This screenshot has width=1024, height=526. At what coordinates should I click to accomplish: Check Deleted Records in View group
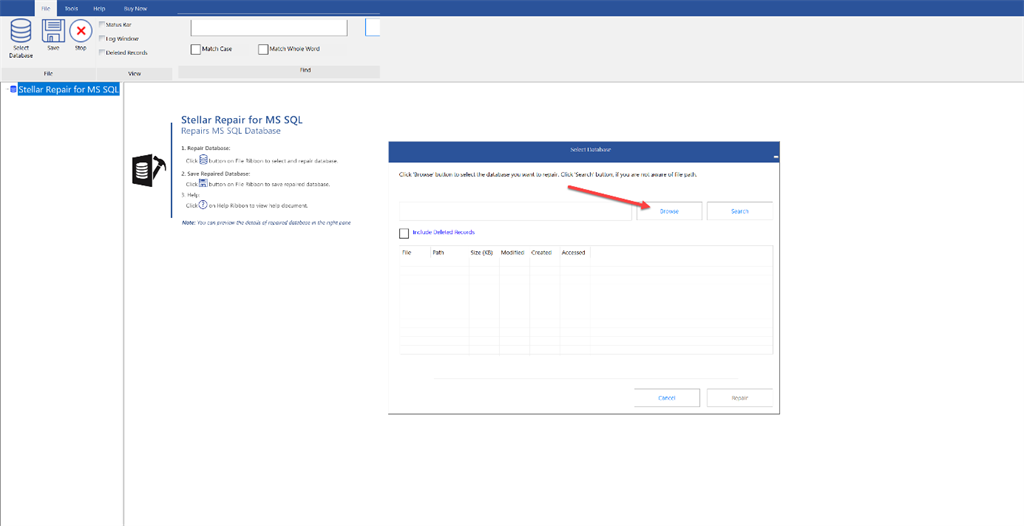(x=101, y=52)
